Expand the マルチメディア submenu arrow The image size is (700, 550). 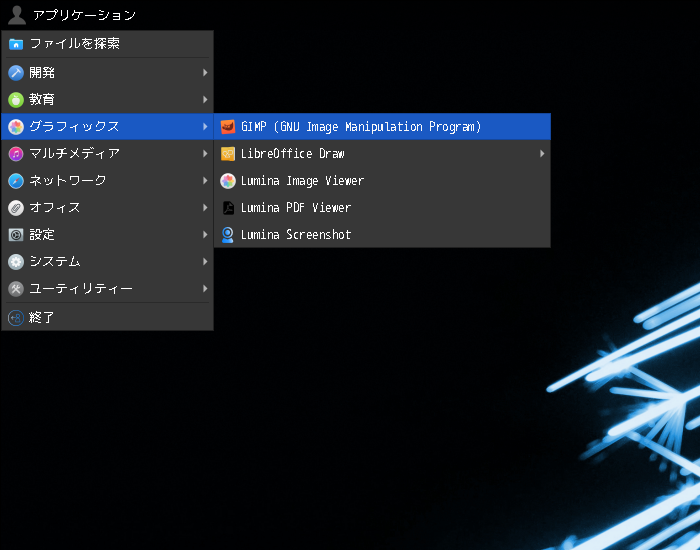[205, 154]
